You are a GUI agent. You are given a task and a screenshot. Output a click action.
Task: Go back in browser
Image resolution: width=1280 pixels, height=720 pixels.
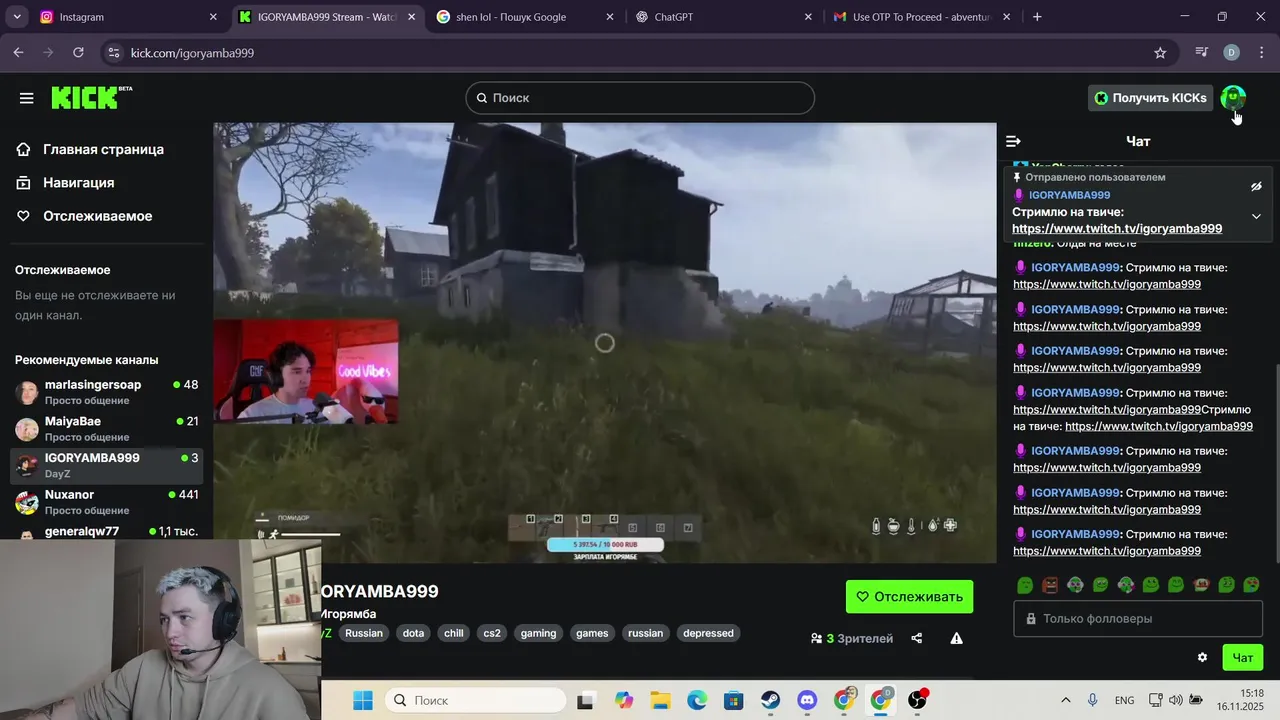(x=18, y=53)
